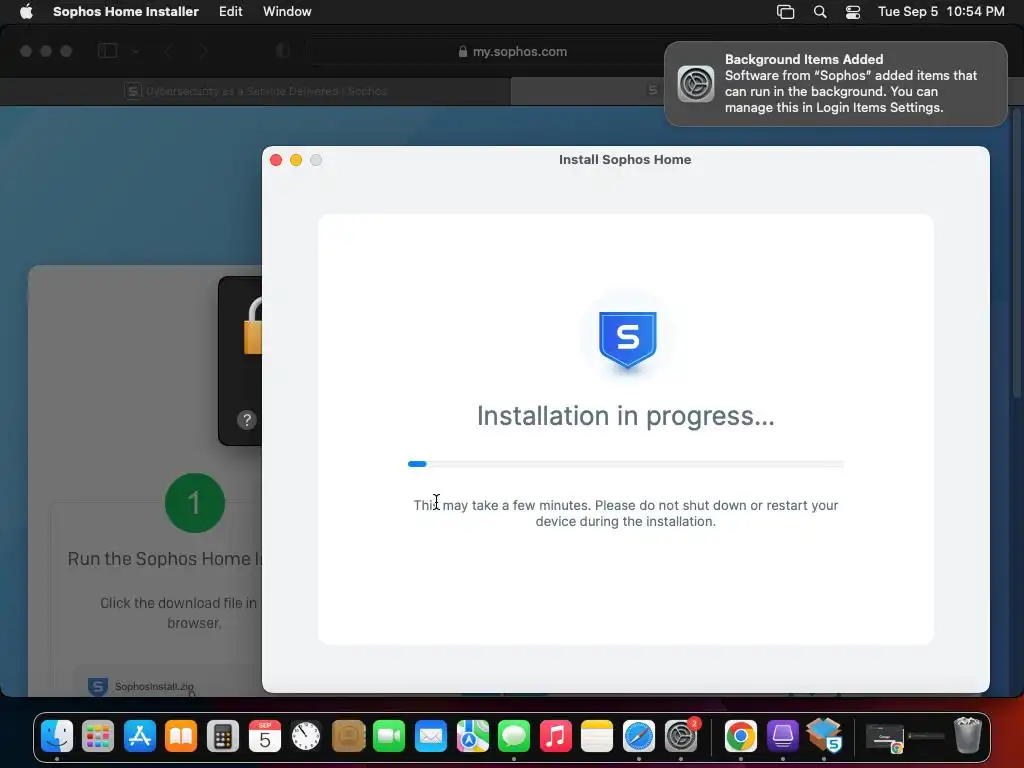Open Calendar from the Dock
This screenshot has width=1024, height=768.
pos(264,736)
